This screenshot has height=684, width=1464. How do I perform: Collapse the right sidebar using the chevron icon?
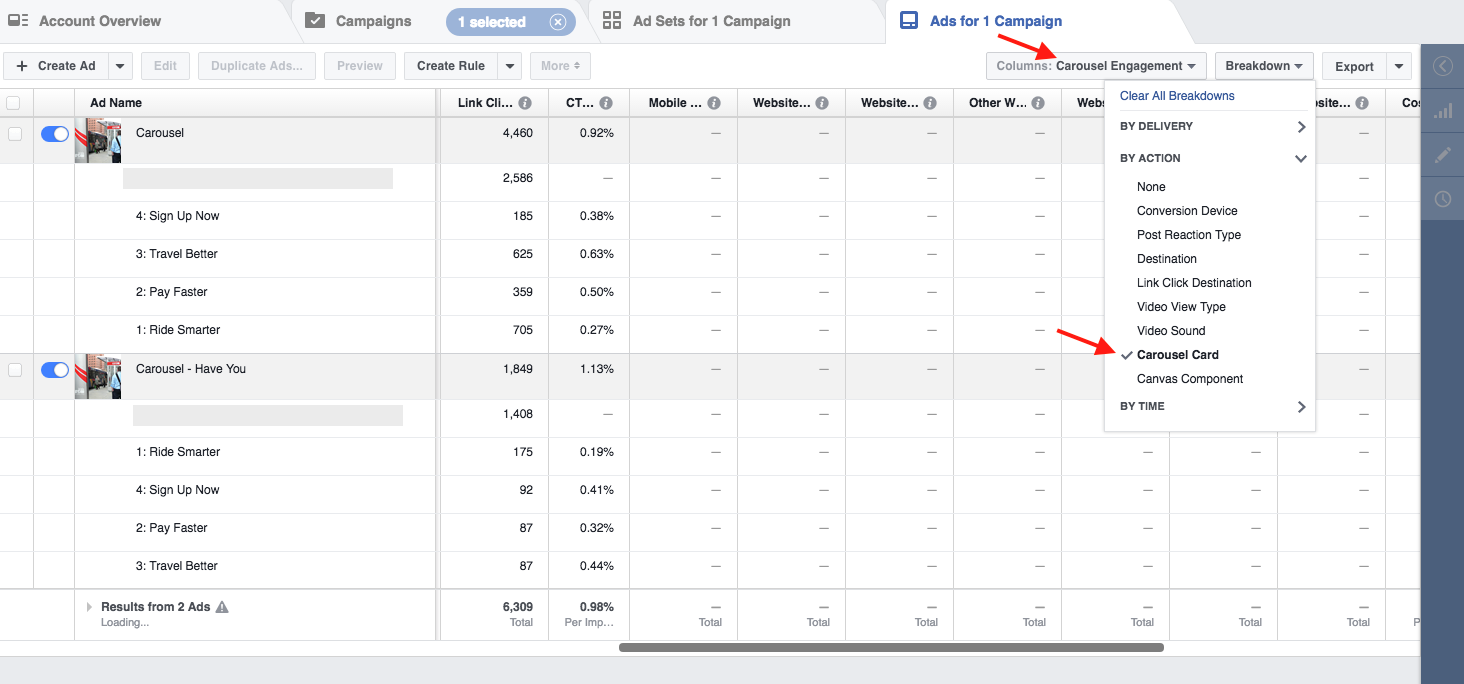coord(1443,65)
